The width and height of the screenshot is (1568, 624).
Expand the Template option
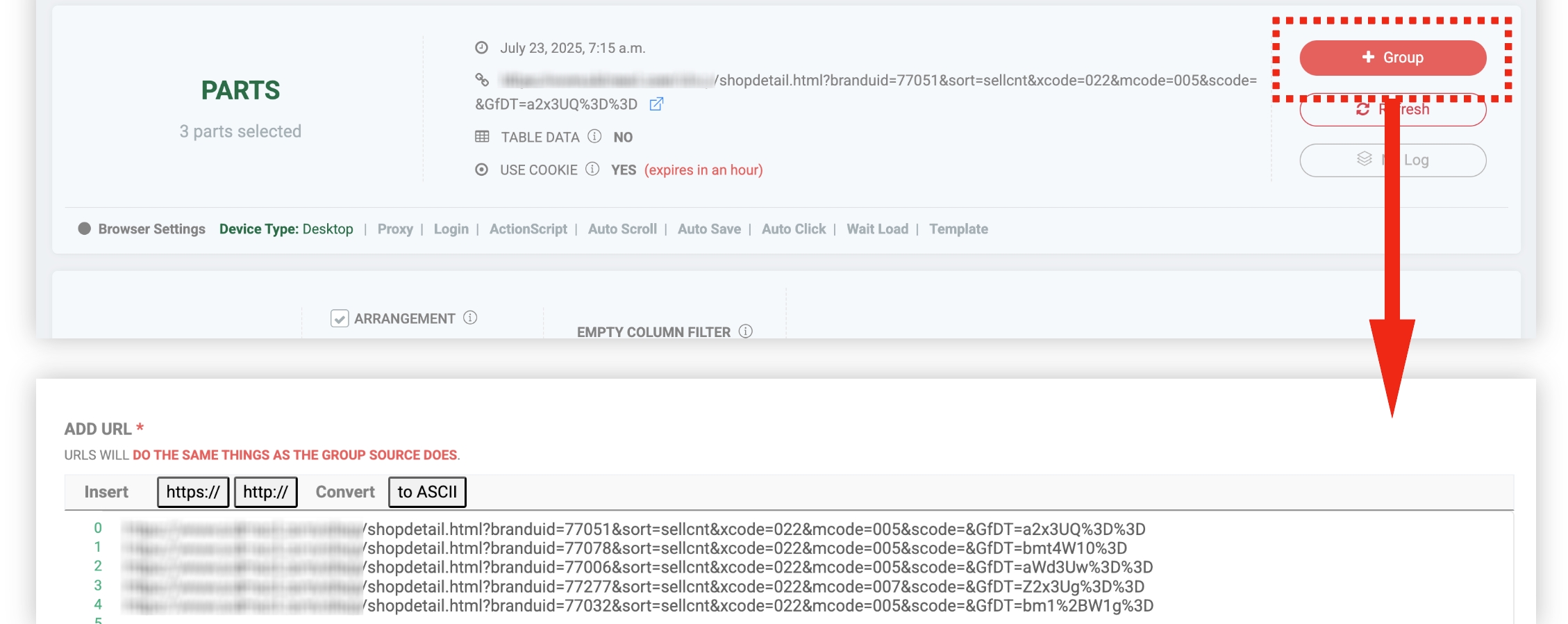(958, 229)
